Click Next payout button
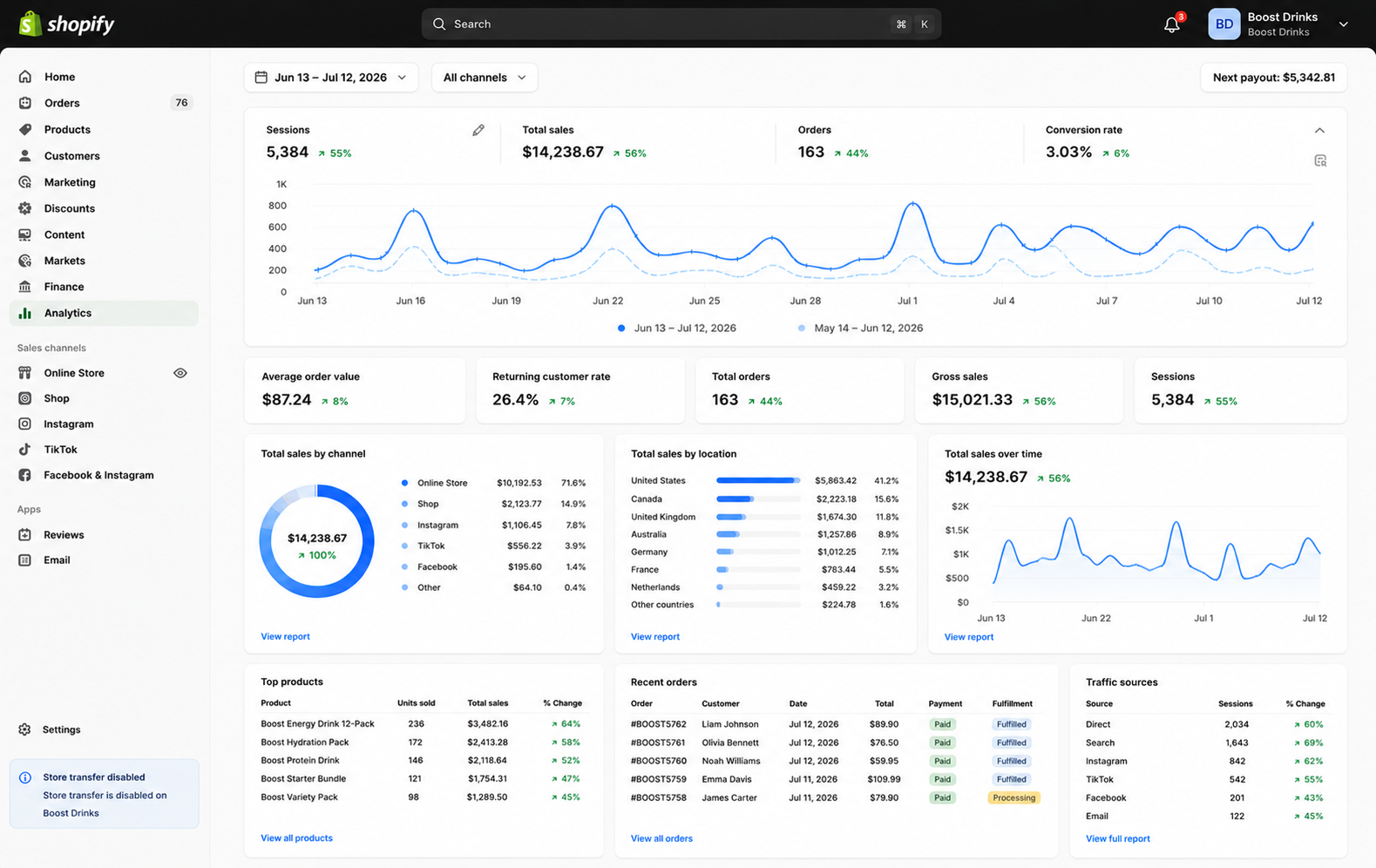The height and width of the screenshot is (868, 1376). coord(1273,78)
